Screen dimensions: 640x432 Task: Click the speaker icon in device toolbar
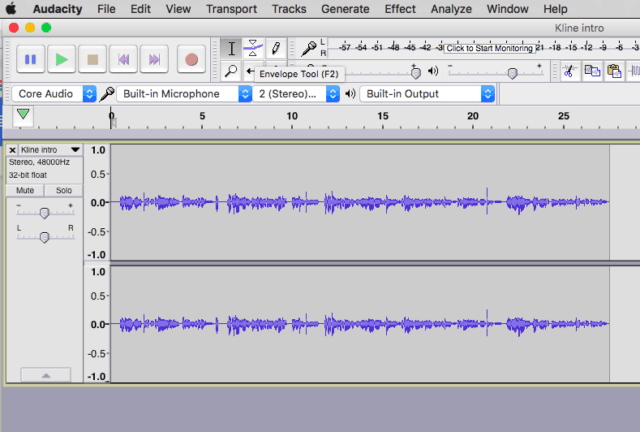pos(350,94)
